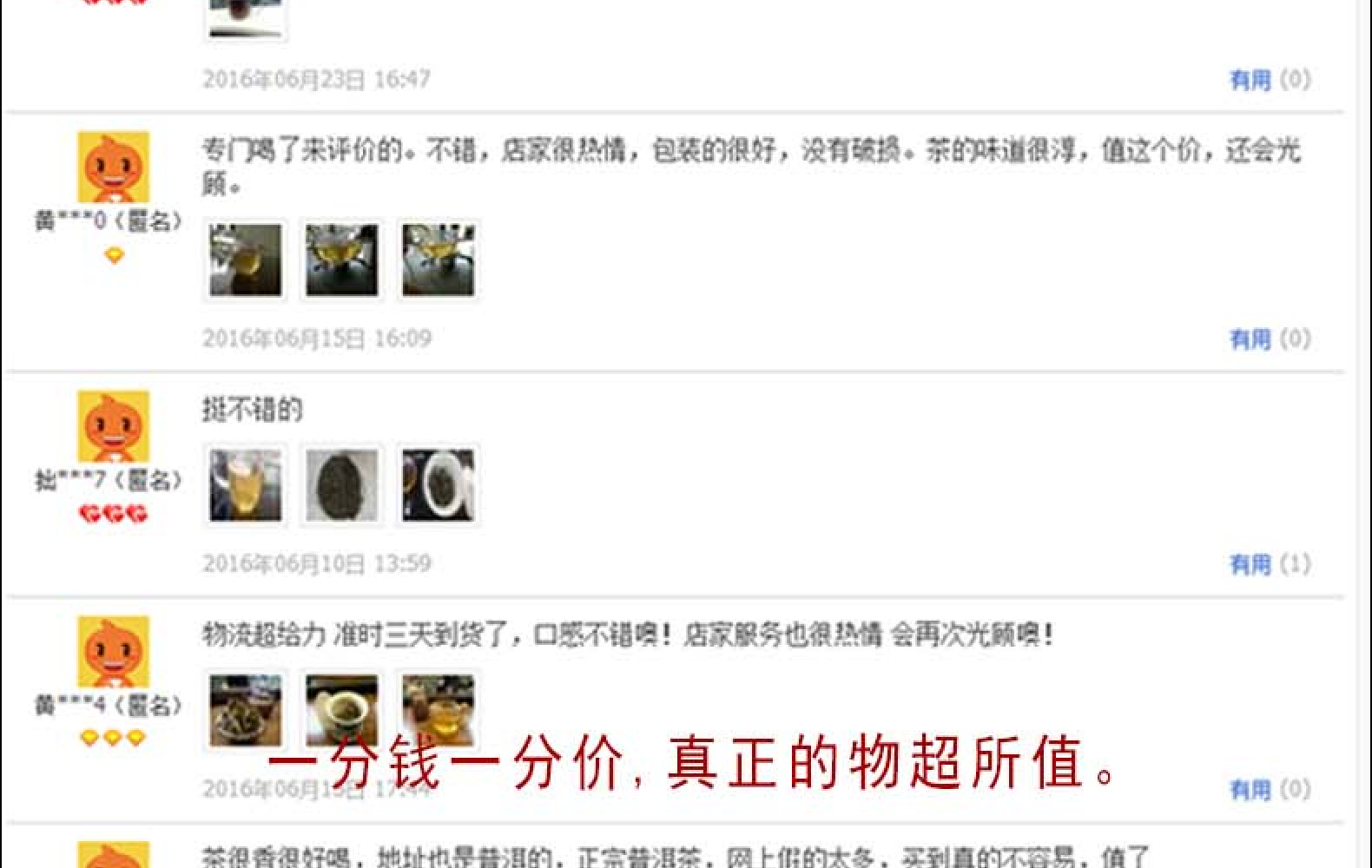Mark the 06月10日 13:59 review as 有用
The image size is (1372, 868).
[x=1270, y=564]
